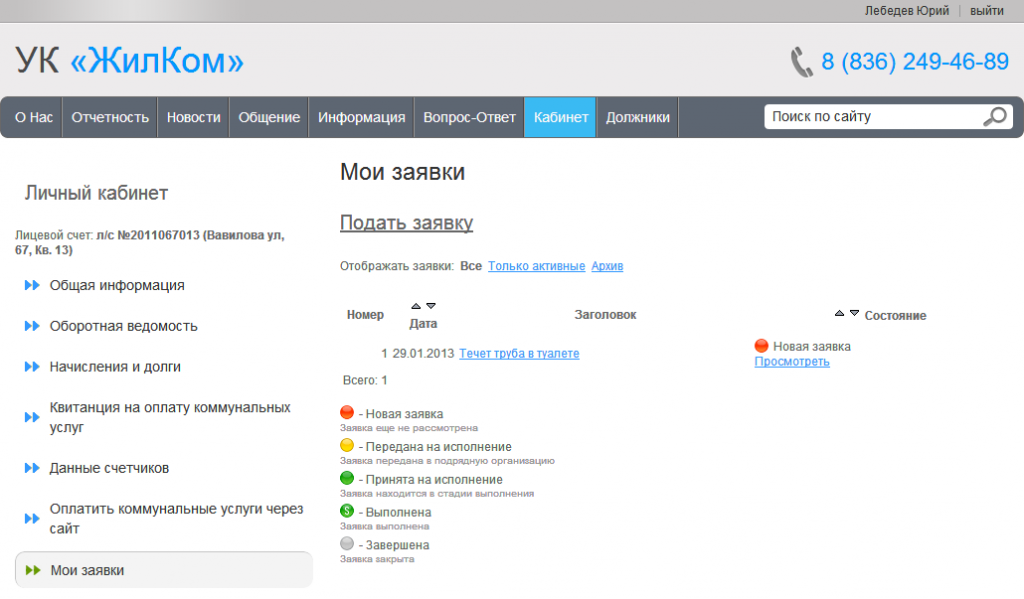Viewport: 1024px width, 599px height.
Task: Click red status icon beside Просмотреть row
Action: coord(761,346)
